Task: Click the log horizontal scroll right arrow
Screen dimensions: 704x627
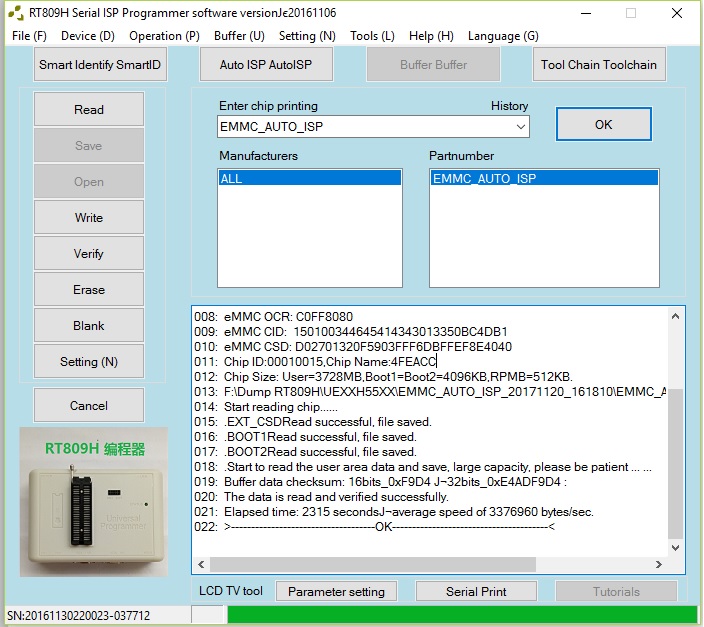Action: pyautogui.click(x=659, y=565)
